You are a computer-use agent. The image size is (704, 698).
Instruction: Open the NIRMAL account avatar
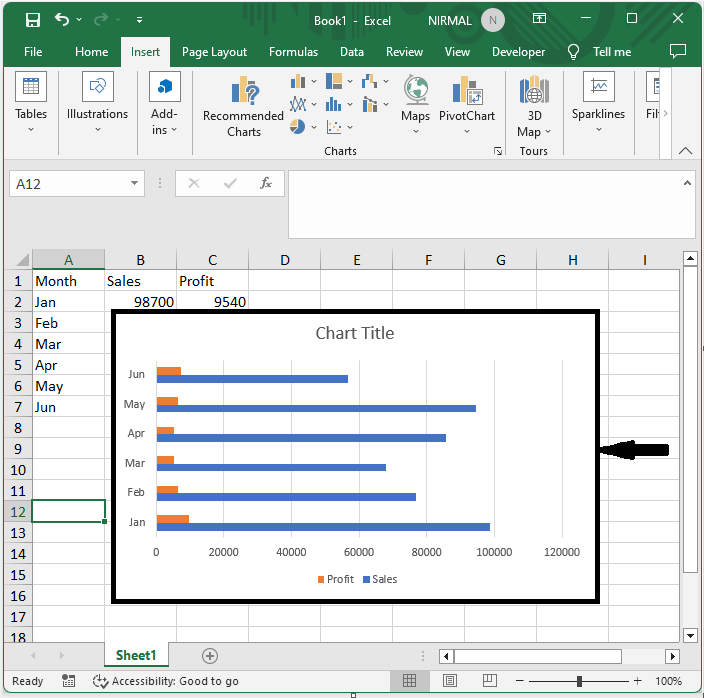point(493,20)
